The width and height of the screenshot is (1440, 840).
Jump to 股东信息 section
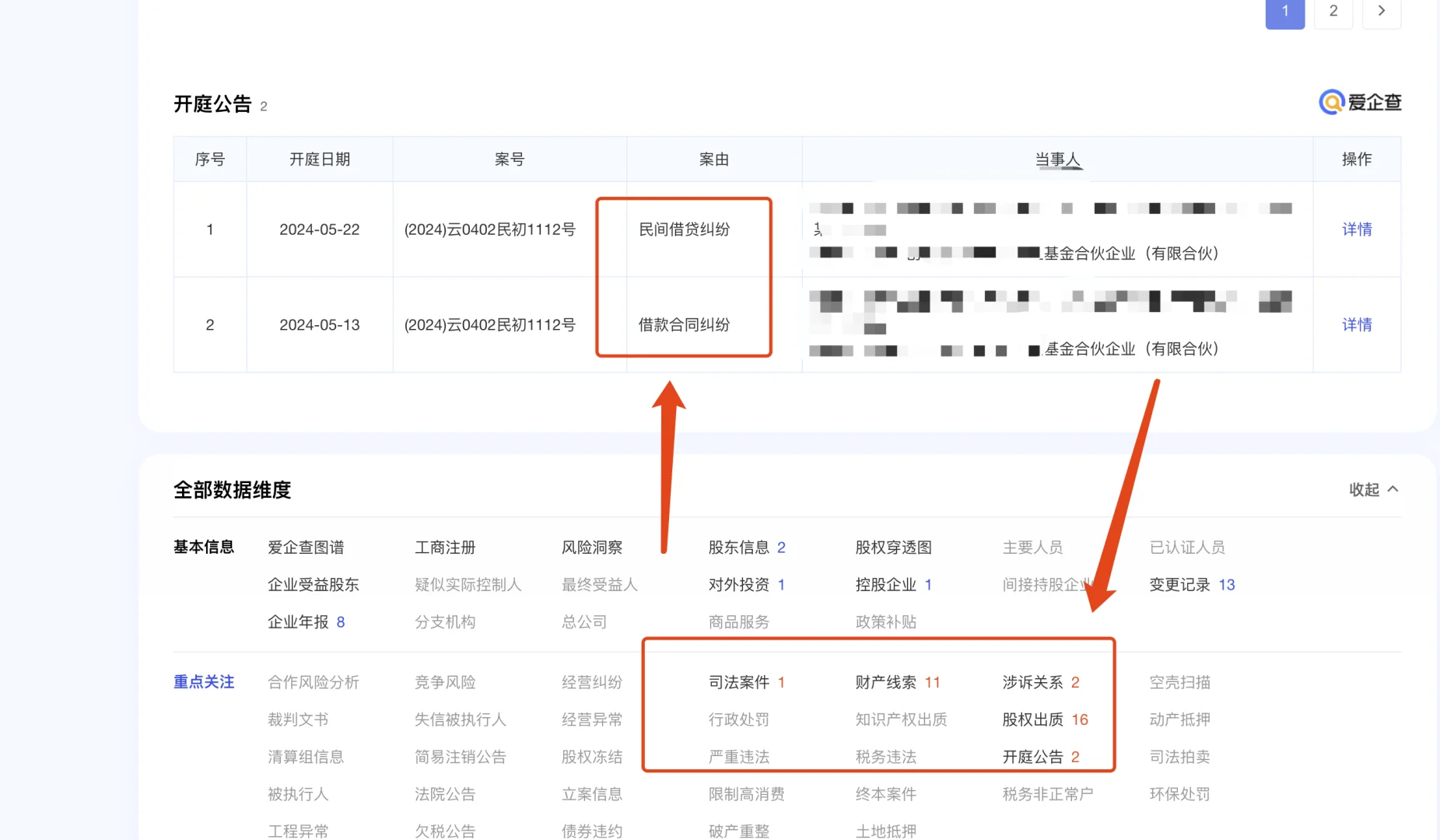[747, 548]
